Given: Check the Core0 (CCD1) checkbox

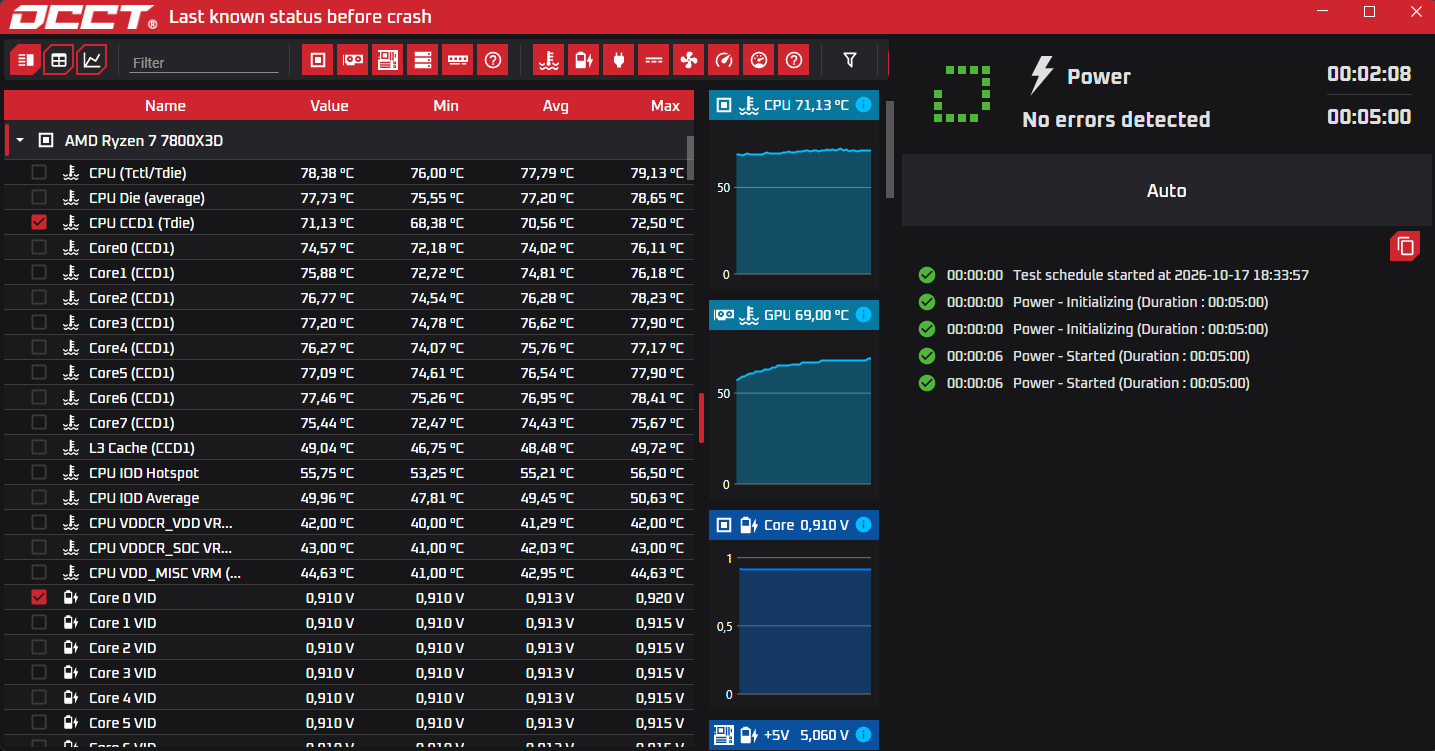Looking at the screenshot, I should [x=39, y=247].
